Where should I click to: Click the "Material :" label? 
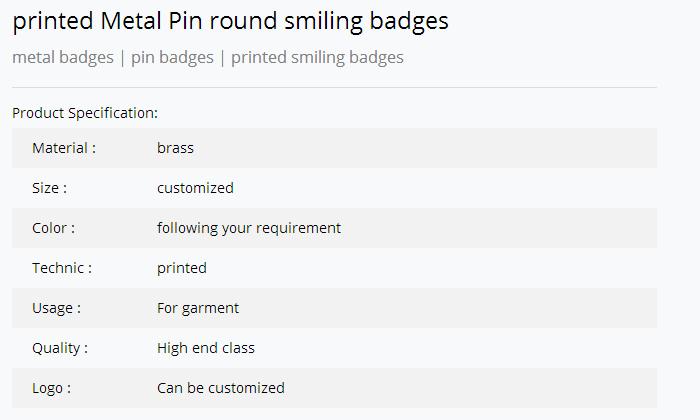pyautogui.click(x=64, y=148)
